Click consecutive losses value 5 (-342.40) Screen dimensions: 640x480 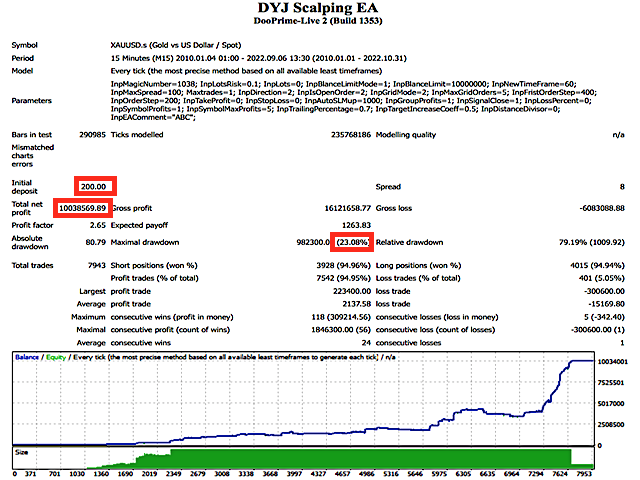[x=604, y=317]
